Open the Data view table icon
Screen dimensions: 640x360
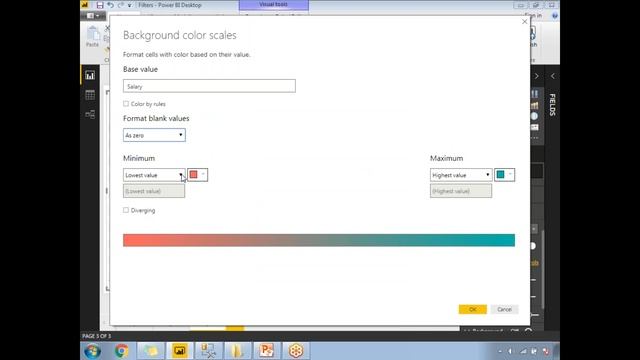[x=90, y=95]
